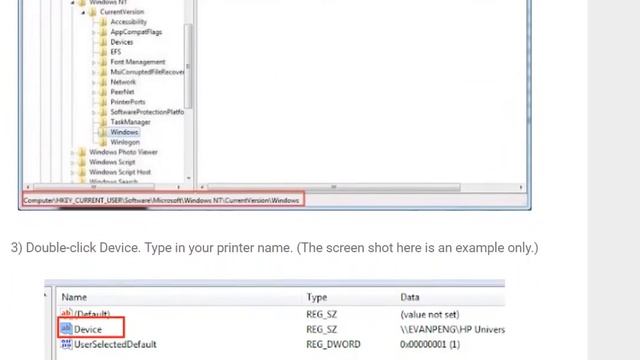This screenshot has height=360, width=640.
Task: Select the TaskManager key
Action: pyautogui.click(x=131, y=122)
